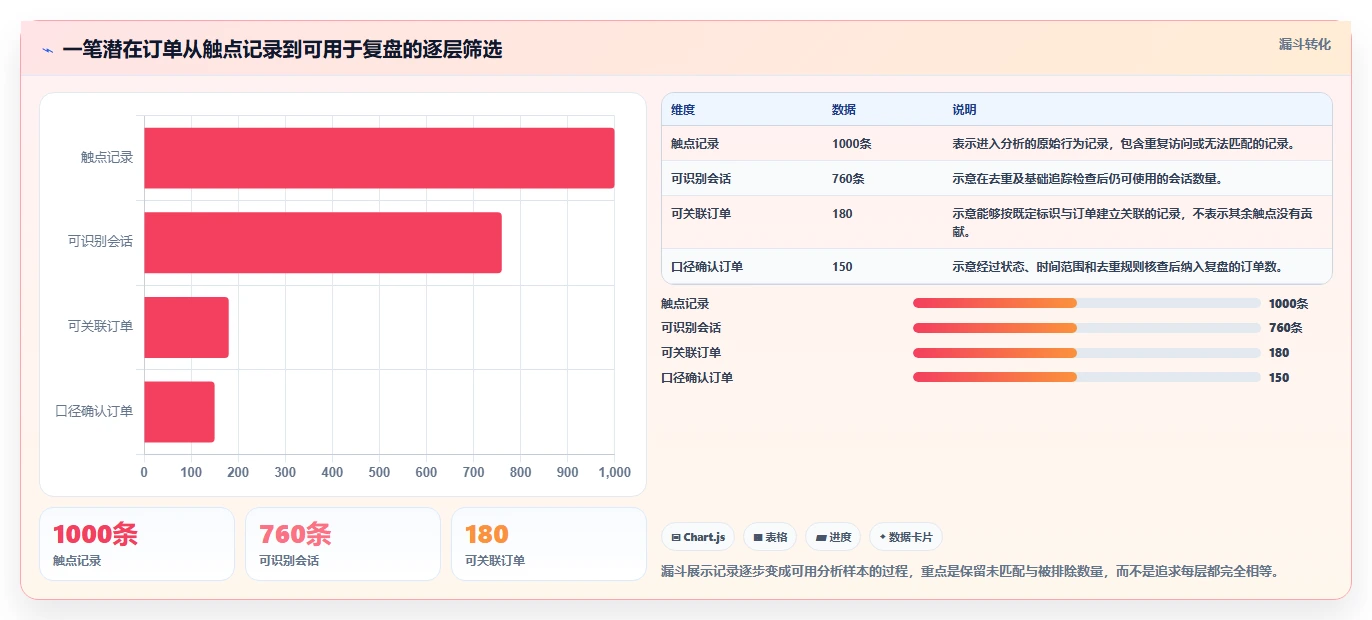Select the 表格 chip
This screenshot has width=1372, height=620.
coord(770,537)
